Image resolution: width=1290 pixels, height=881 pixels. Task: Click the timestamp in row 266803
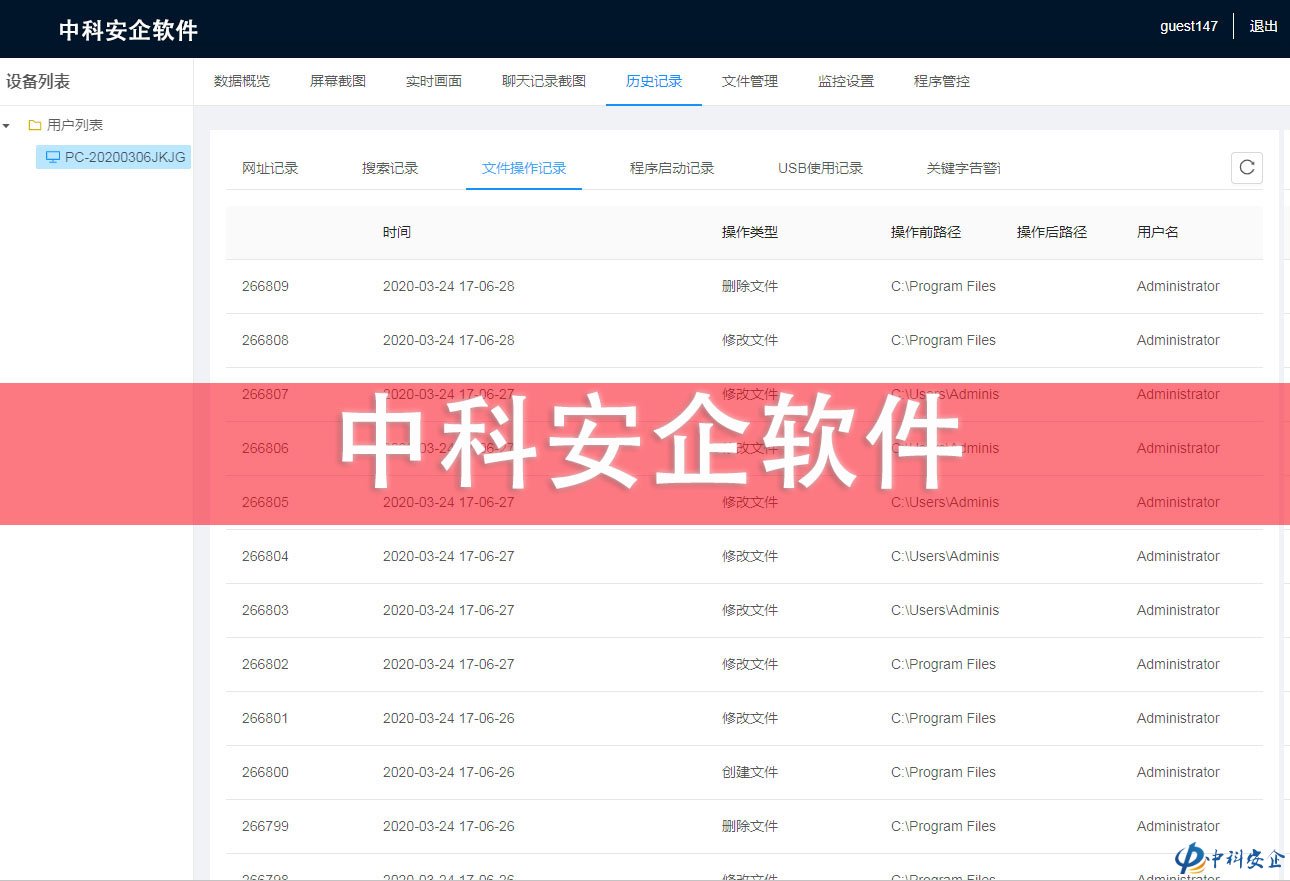[449, 610]
